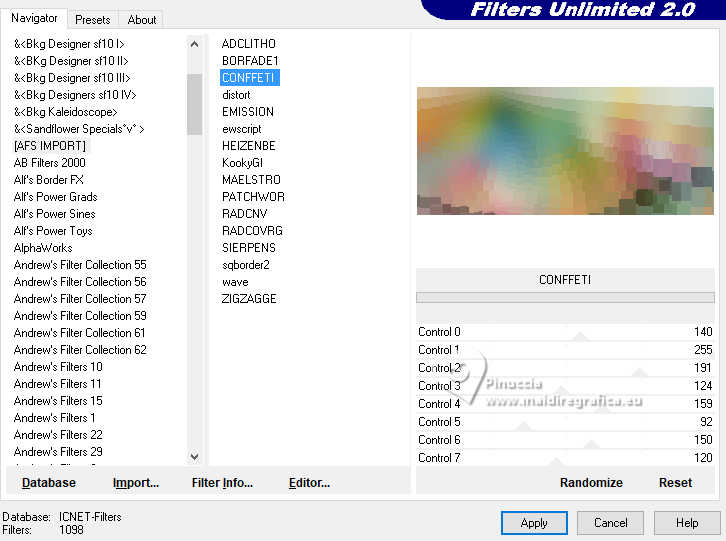Image resolution: width=726 pixels, height=541 pixels.
Task: Select Andrew's Filter Collection 55
Action: [80, 265]
